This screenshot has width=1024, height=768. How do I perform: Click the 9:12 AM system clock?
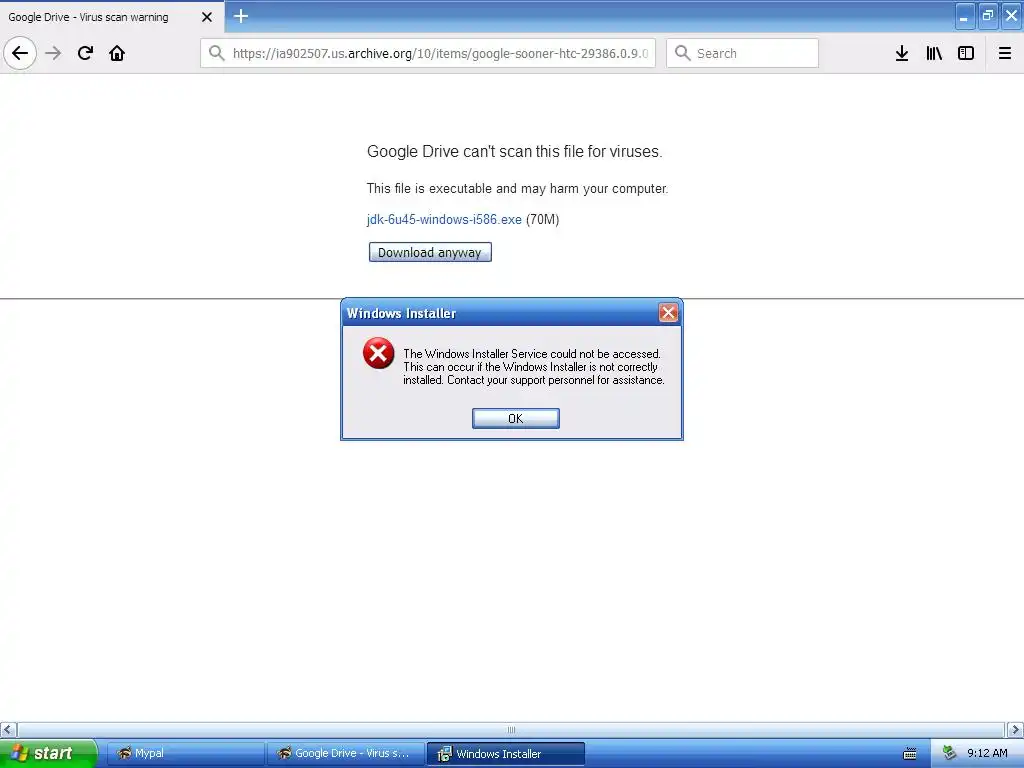tap(987, 753)
